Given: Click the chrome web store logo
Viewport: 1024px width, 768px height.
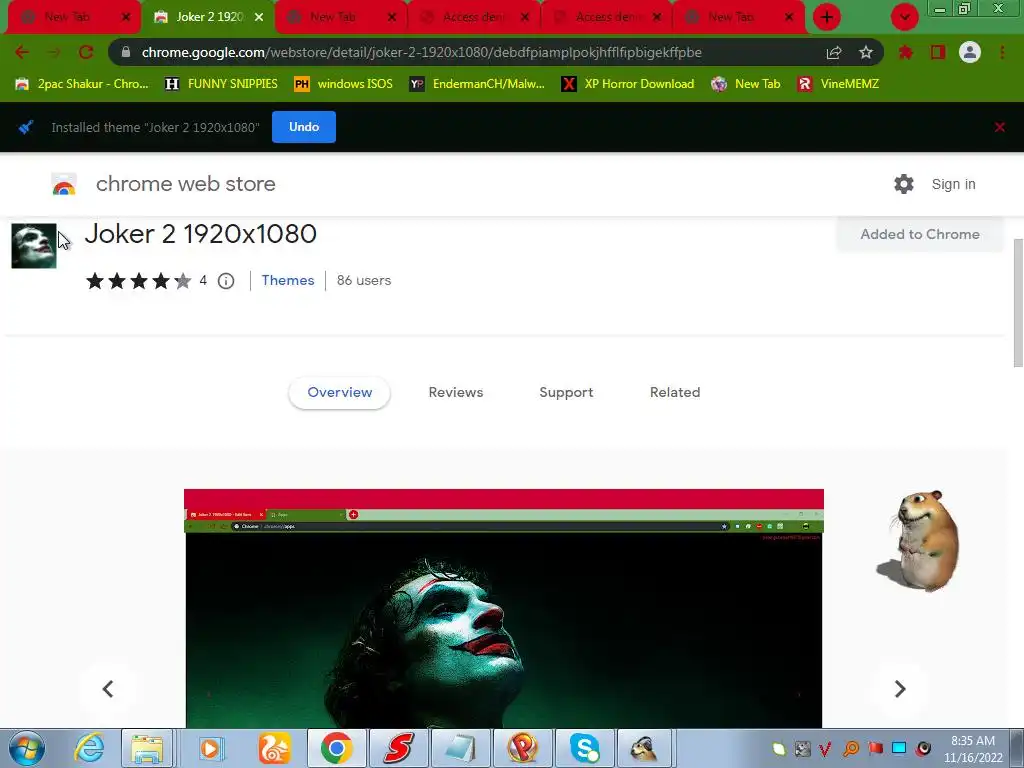Looking at the screenshot, I should 64,184.
